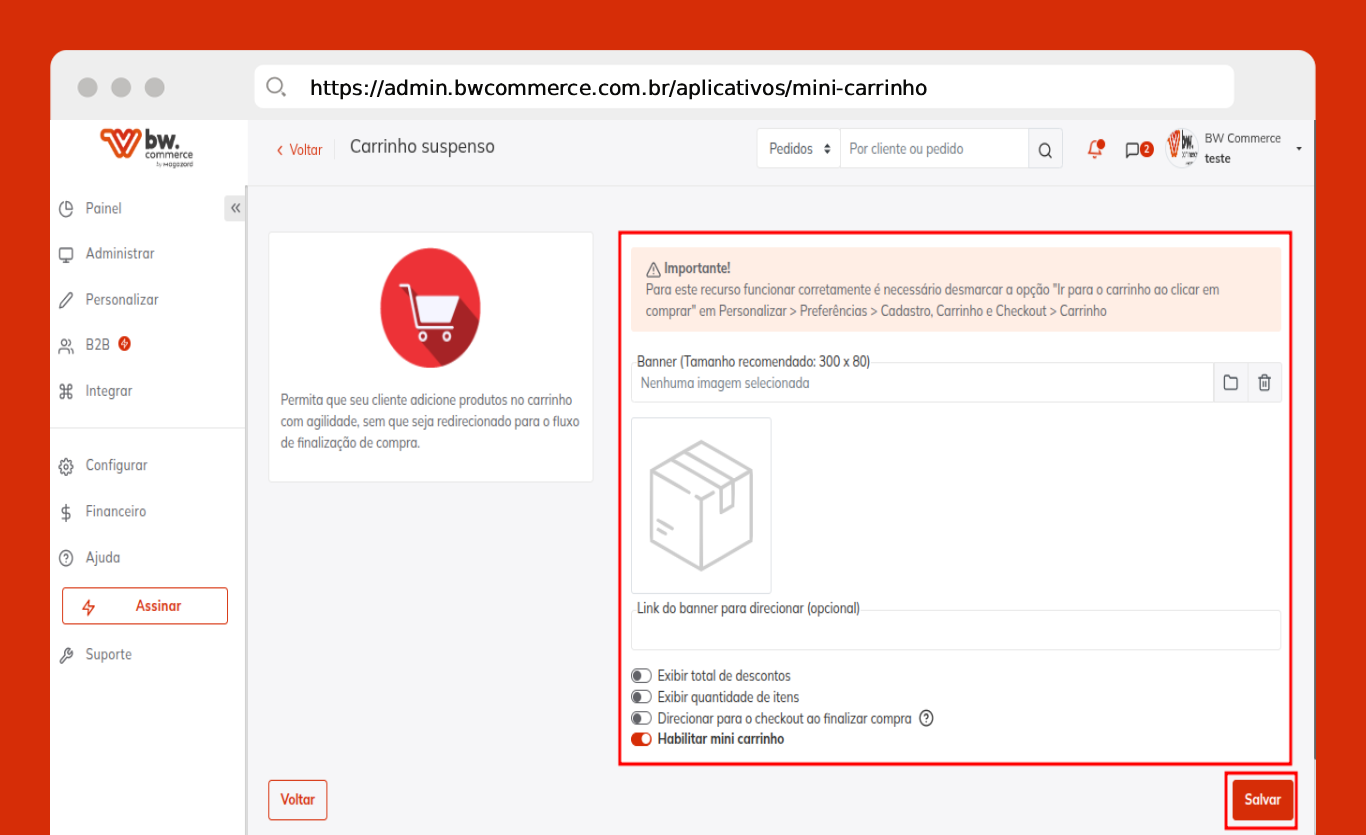This screenshot has width=1366, height=835.
Task: Click the BW Commerce account avatar
Action: coord(1183,148)
